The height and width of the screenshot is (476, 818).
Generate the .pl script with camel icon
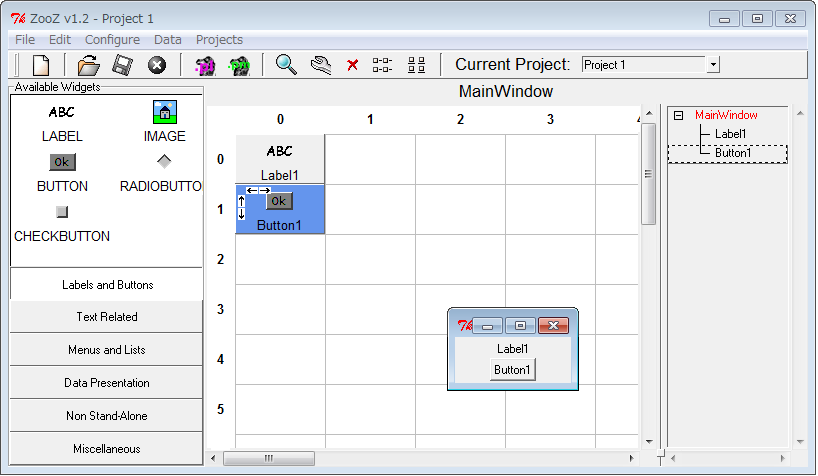click(x=204, y=66)
